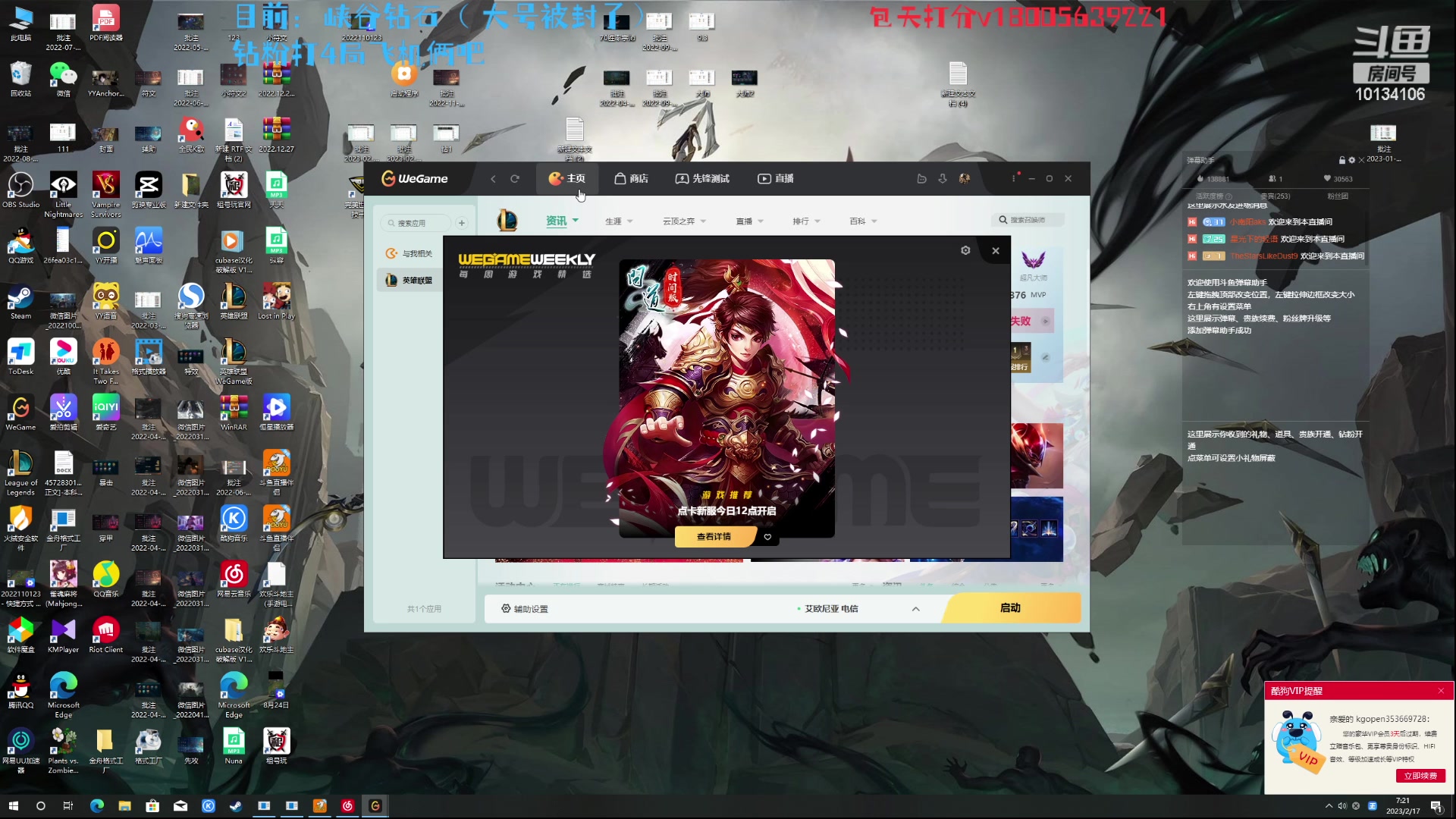Expand the 艾欧尼亚 电信 server selector
The height and width of the screenshot is (819, 1456).
click(858, 609)
